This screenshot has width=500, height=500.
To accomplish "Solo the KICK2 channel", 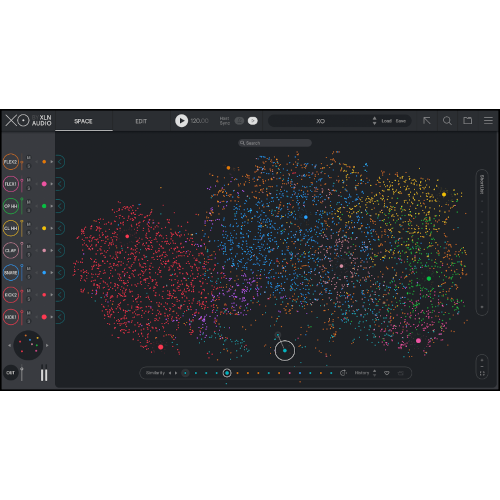I will coord(29,299).
